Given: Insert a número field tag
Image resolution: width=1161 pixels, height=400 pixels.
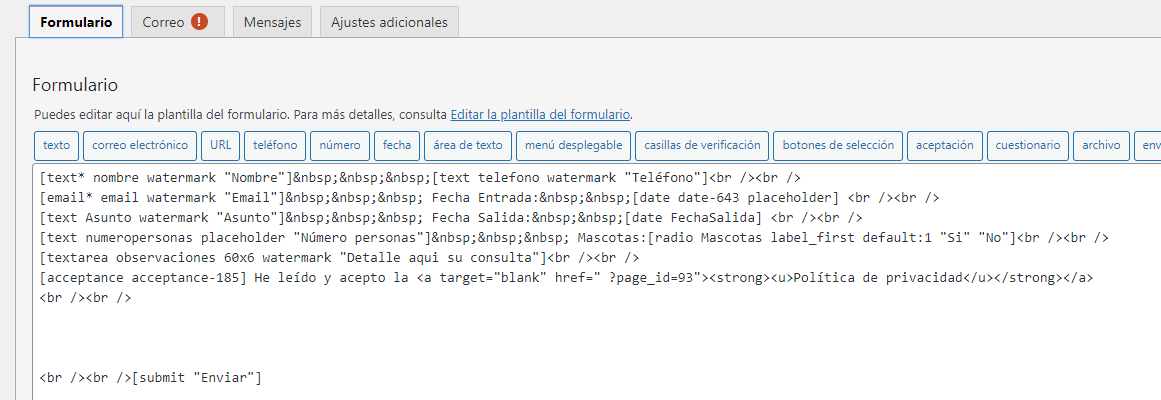Looking at the screenshot, I should click(340, 146).
